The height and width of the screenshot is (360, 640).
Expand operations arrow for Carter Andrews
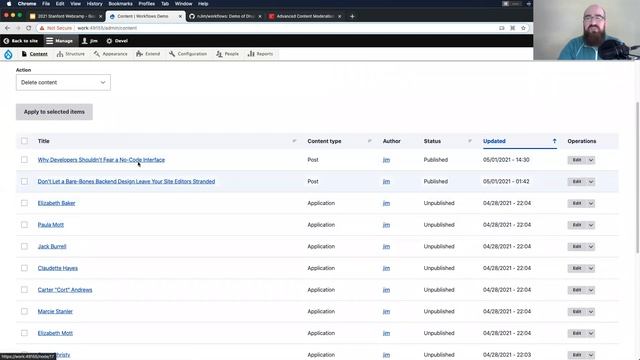591,290
